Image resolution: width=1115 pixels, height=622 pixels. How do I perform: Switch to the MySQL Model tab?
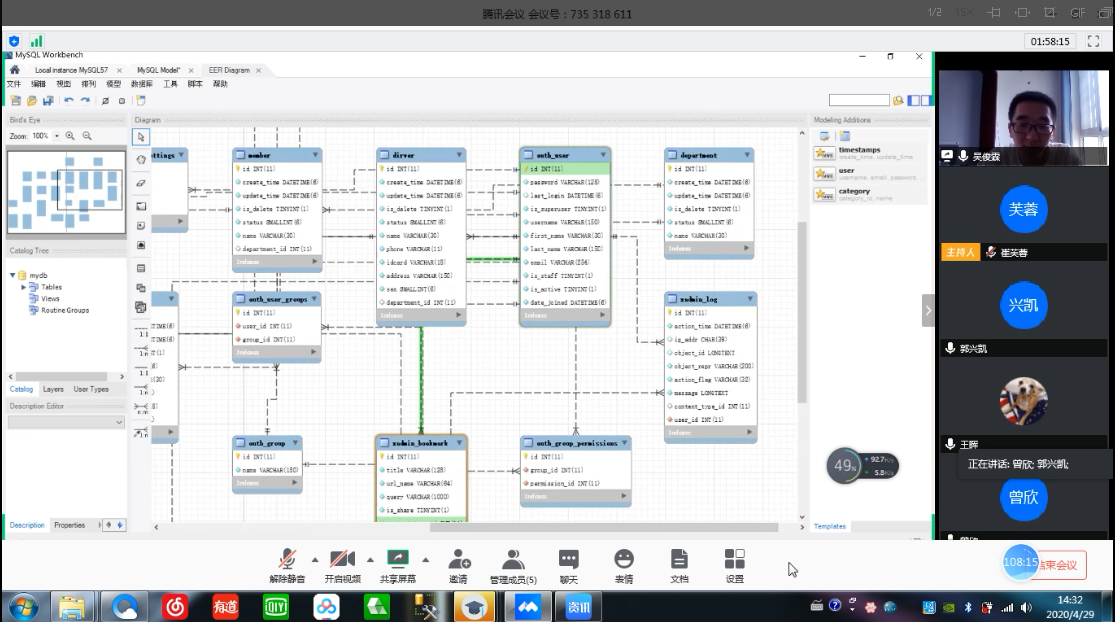click(x=158, y=70)
